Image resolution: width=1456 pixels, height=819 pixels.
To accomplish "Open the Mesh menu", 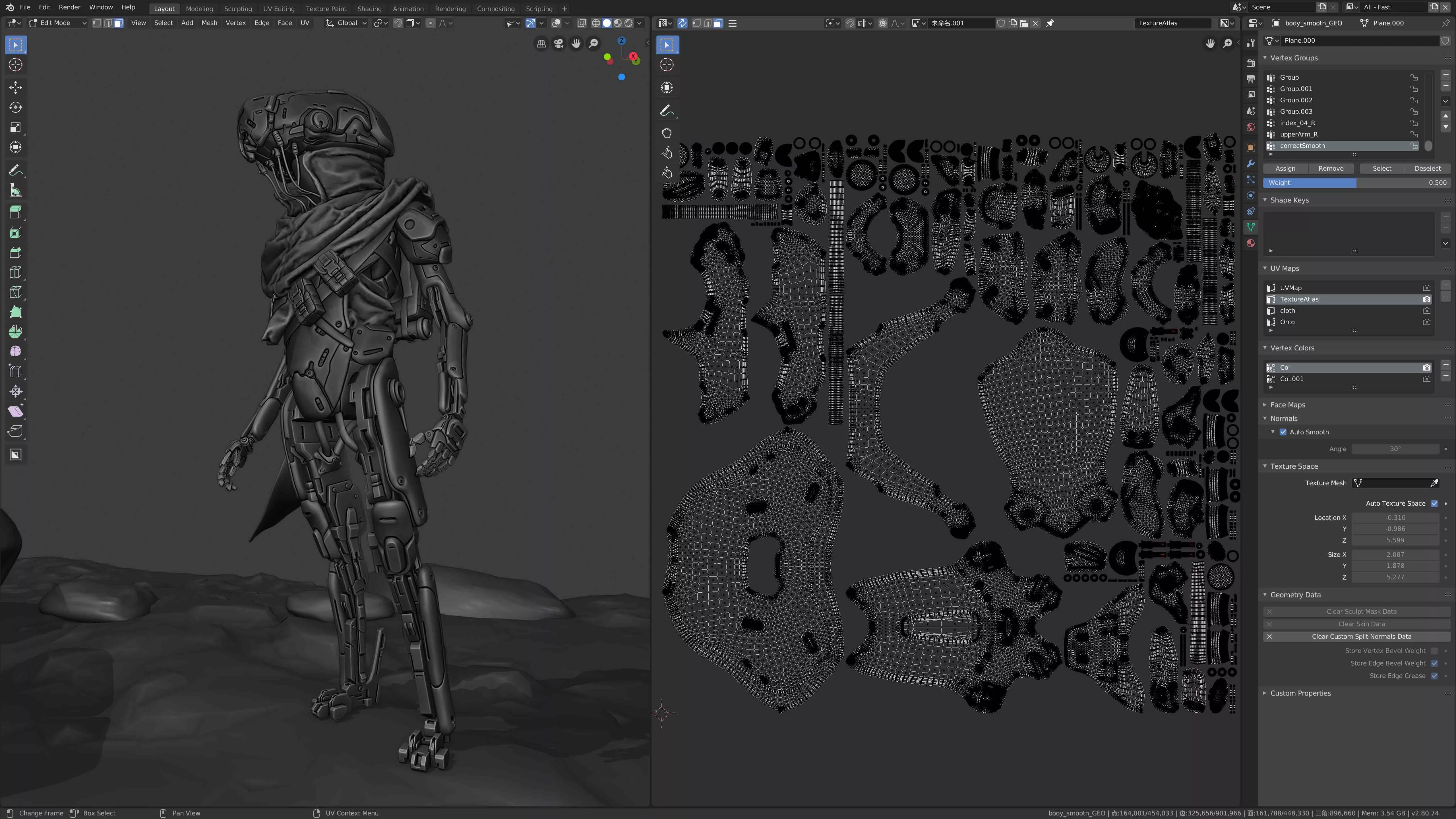I will [209, 23].
